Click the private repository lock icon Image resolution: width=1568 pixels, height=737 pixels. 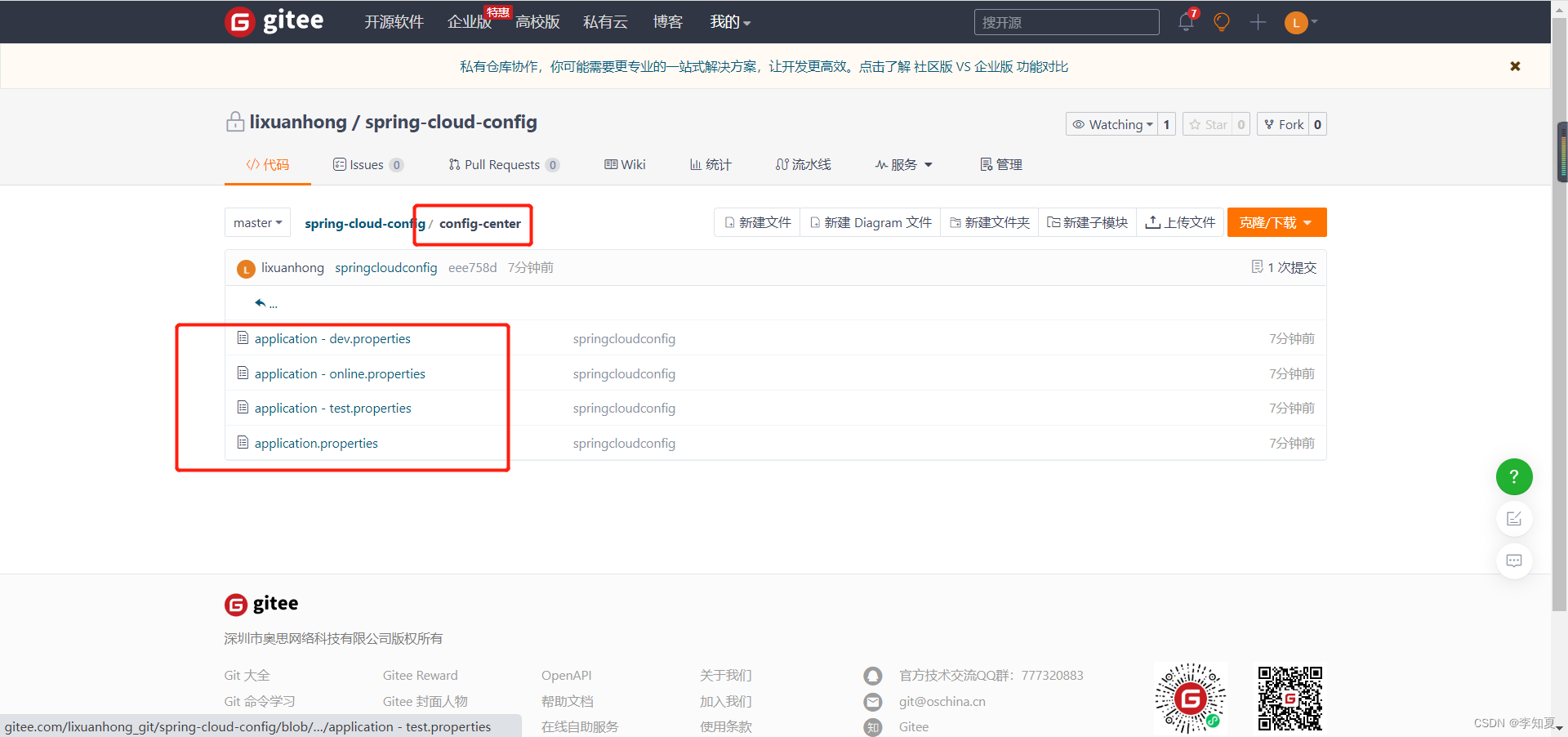pyautogui.click(x=235, y=122)
